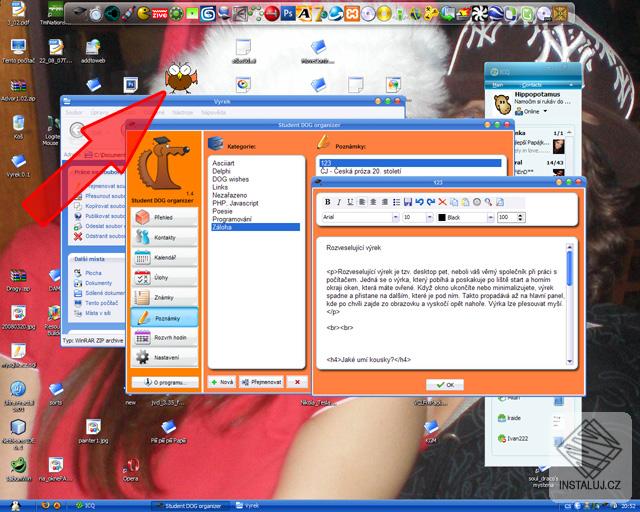Select DOG wishes category

point(230,179)
